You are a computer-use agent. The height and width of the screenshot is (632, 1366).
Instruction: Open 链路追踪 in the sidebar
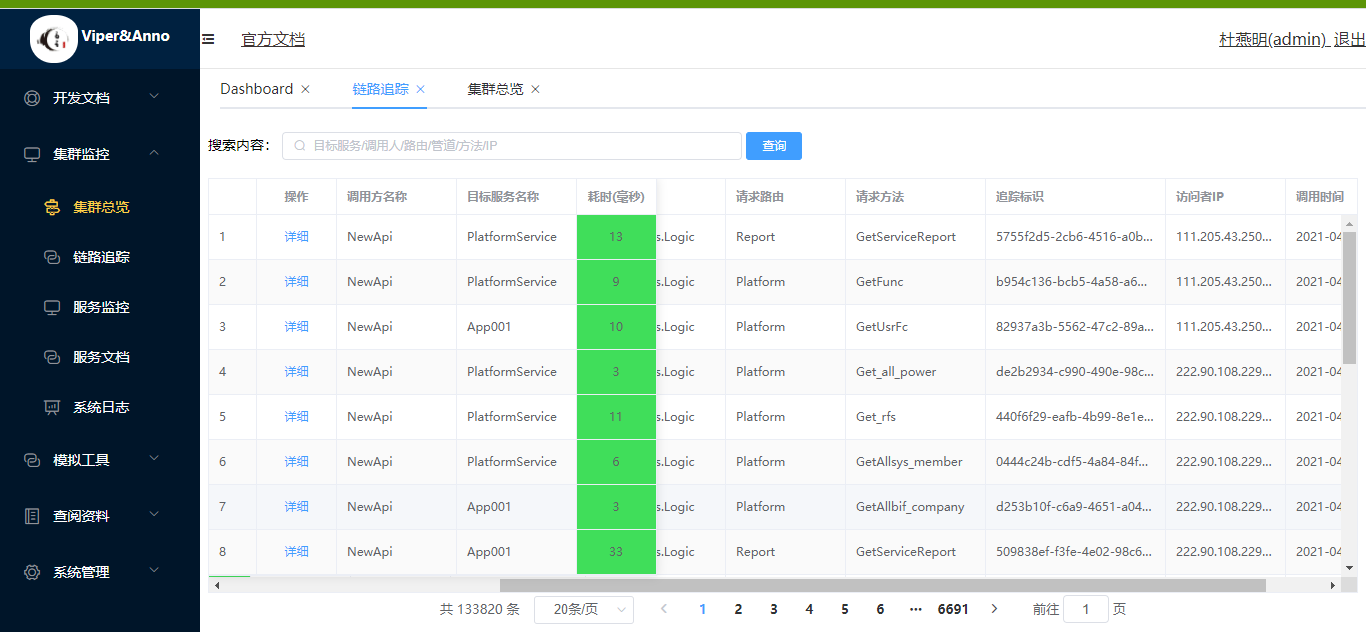click(x=100, y=257)
